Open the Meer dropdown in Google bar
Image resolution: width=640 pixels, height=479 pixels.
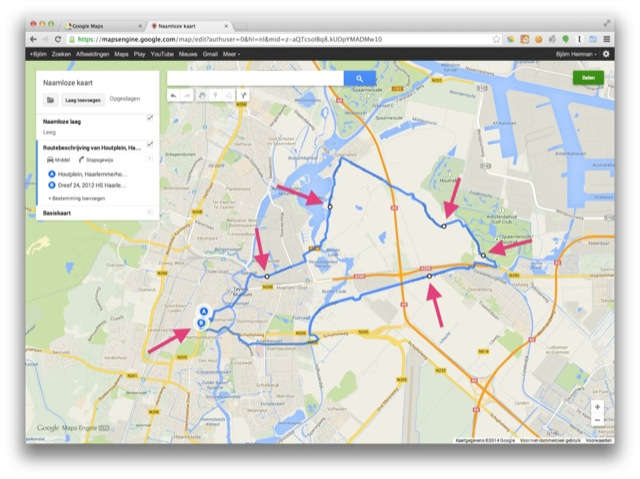[231, 54]
